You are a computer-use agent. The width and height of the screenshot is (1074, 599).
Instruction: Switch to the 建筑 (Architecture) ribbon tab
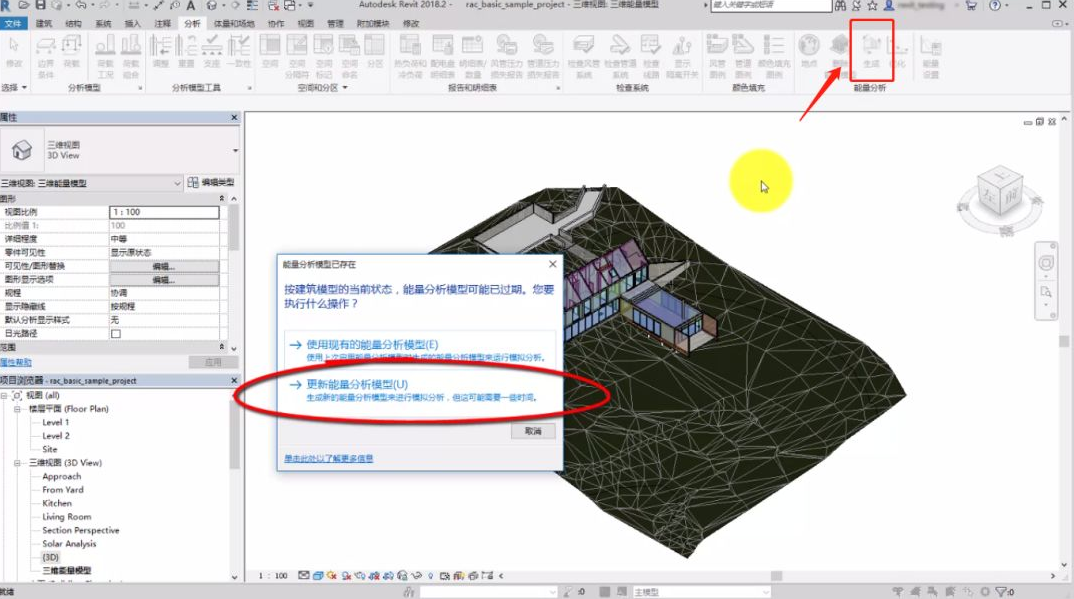pos(44,23)
